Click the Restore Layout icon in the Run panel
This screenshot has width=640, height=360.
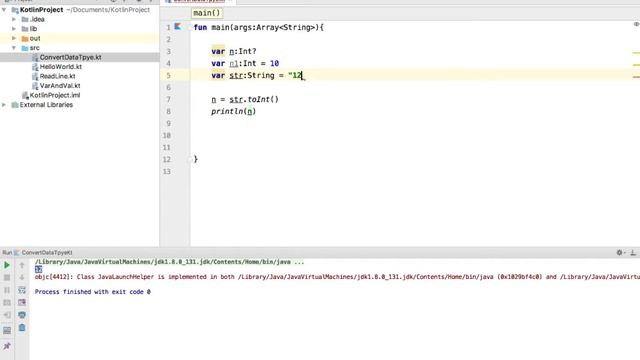(x=7, y=330)
